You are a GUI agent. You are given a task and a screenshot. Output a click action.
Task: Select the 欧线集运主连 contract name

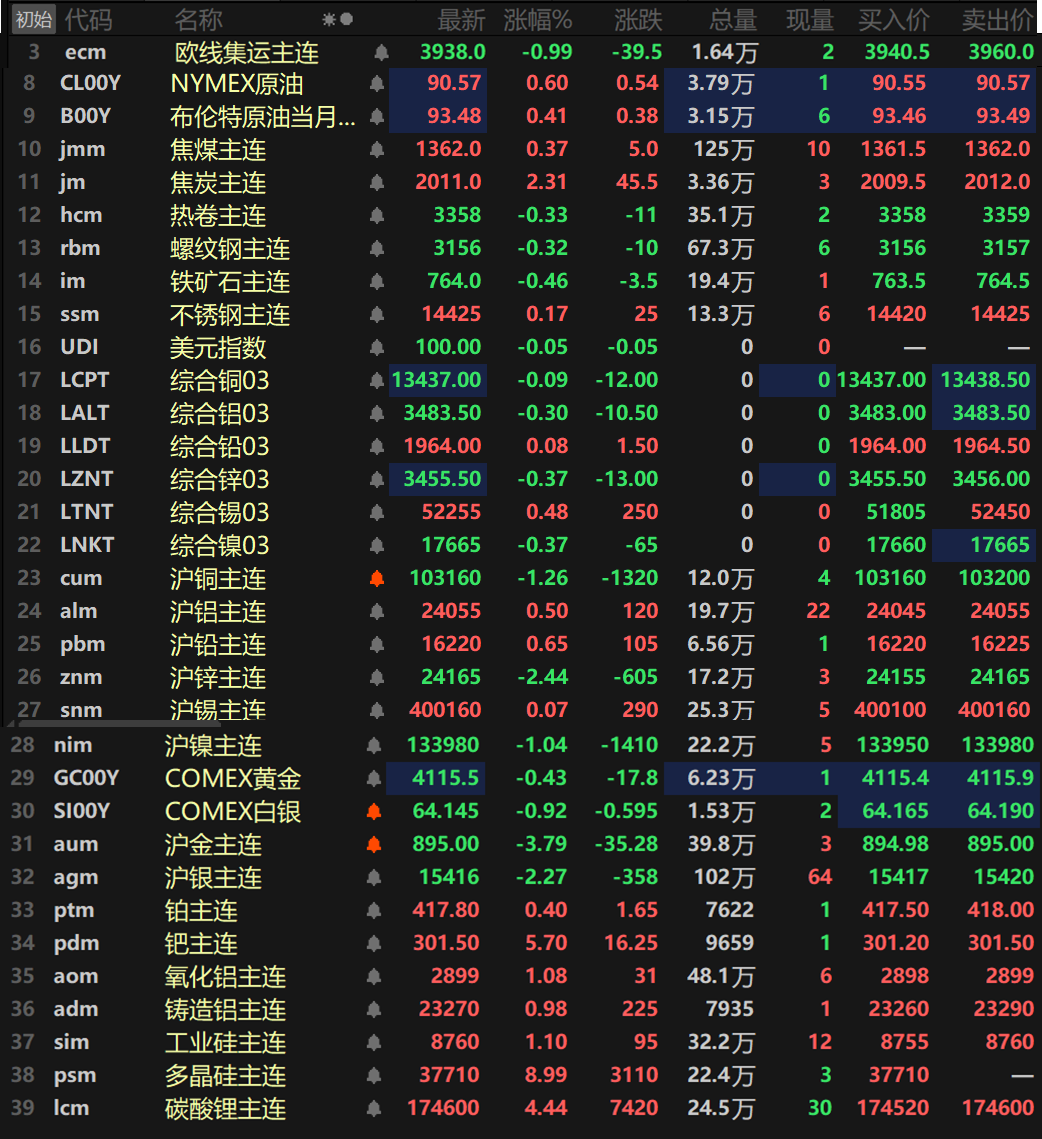(246, 52)
